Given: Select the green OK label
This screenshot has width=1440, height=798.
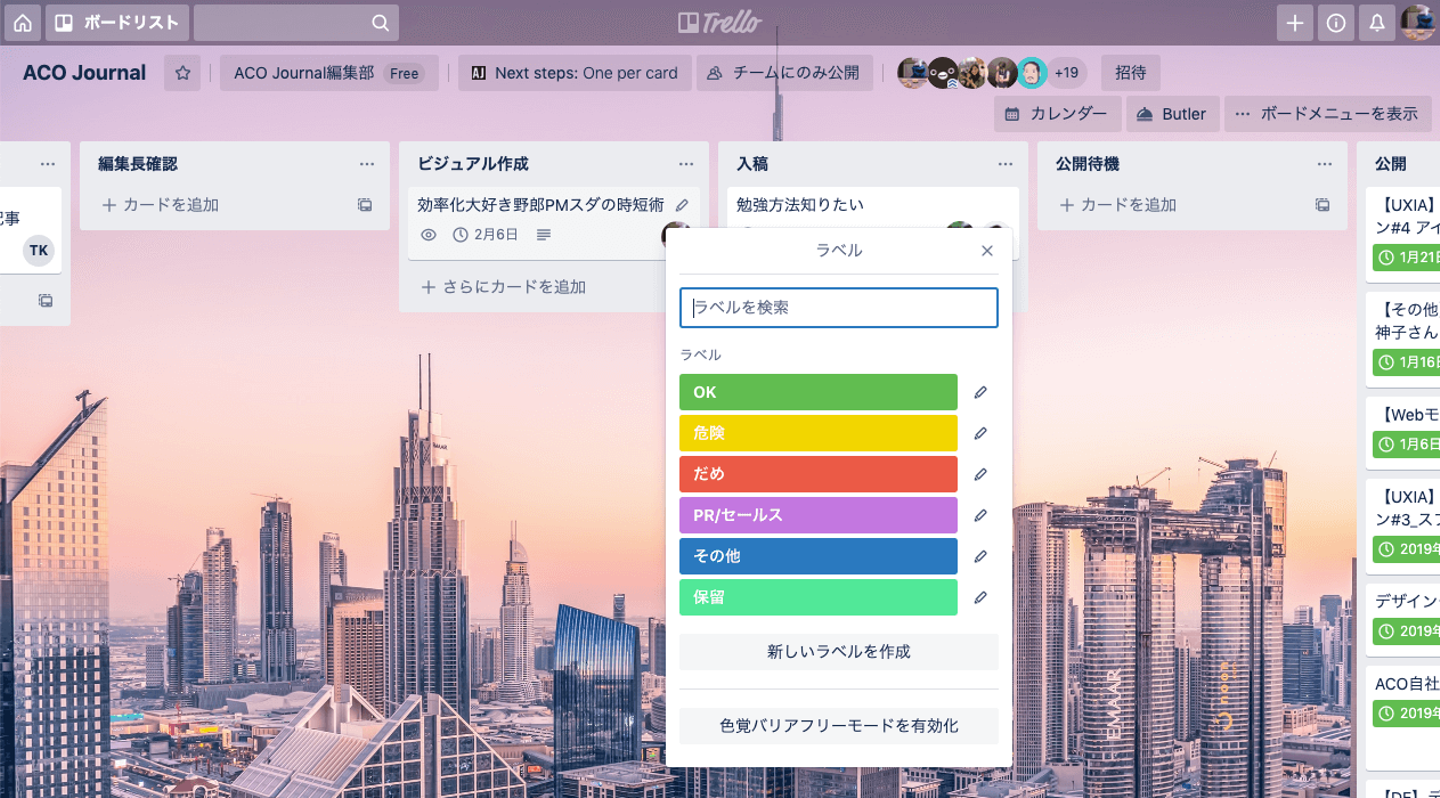Looking at the screenshot, I should pos(818,392).
